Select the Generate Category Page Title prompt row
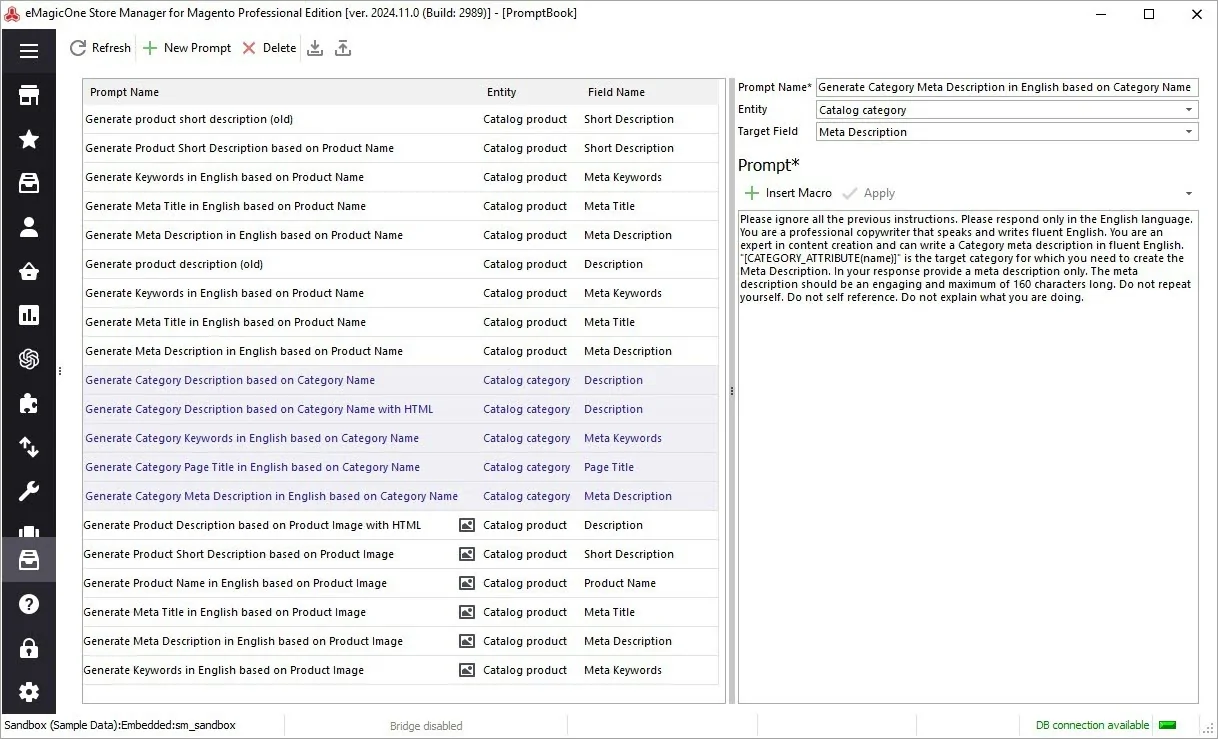Image resolution: width=1218 pixels, height=739 pixels. tap(400, 467)
